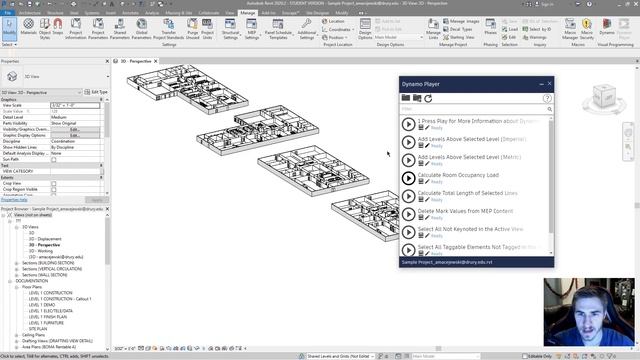
Task: Switch to the Annotate ribbon tab
Action: pos(130,13)
